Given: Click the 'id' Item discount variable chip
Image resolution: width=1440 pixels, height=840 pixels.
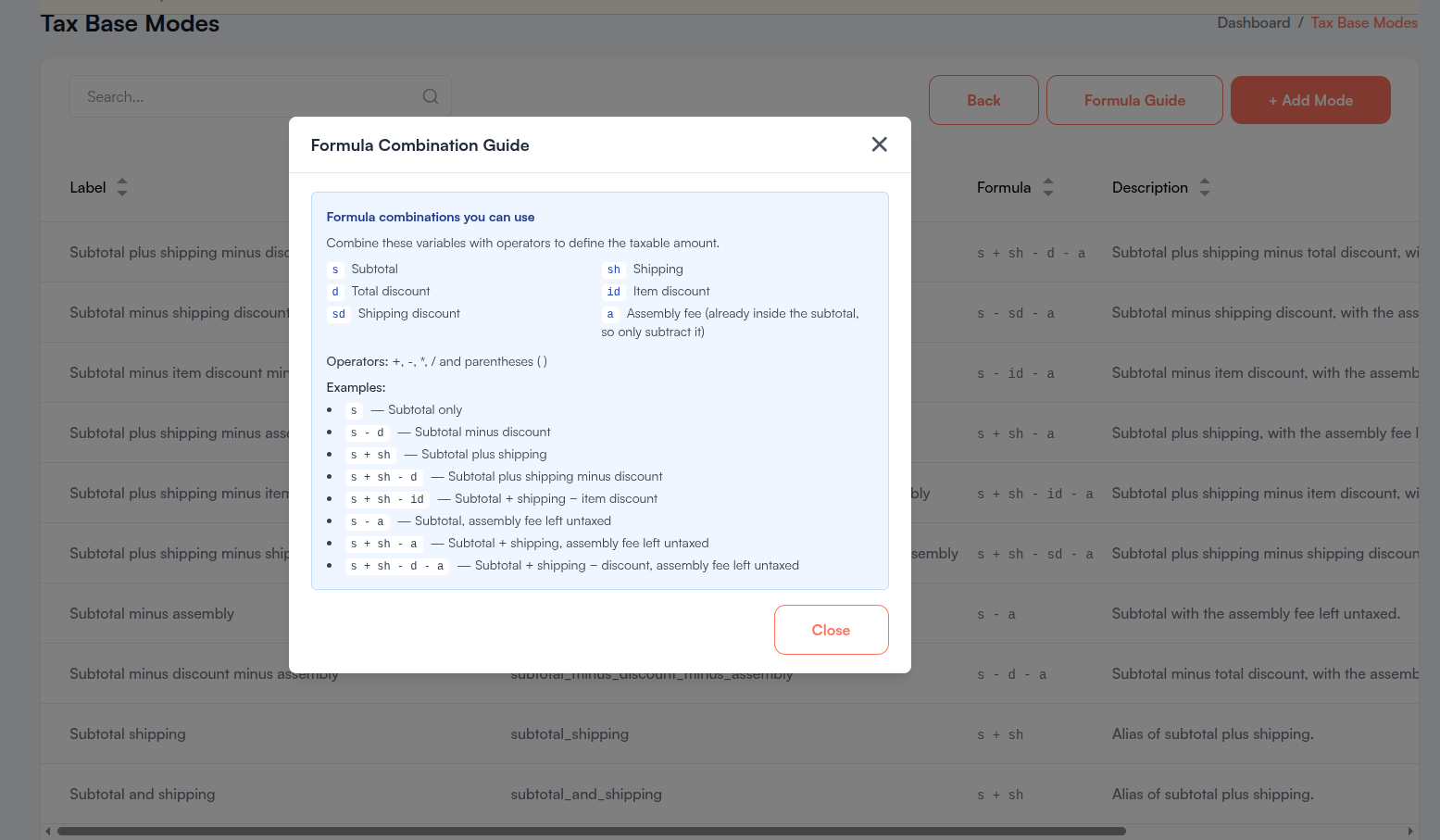Looking at the screenshot, I should pyautogui.click(x=613, y=292).
